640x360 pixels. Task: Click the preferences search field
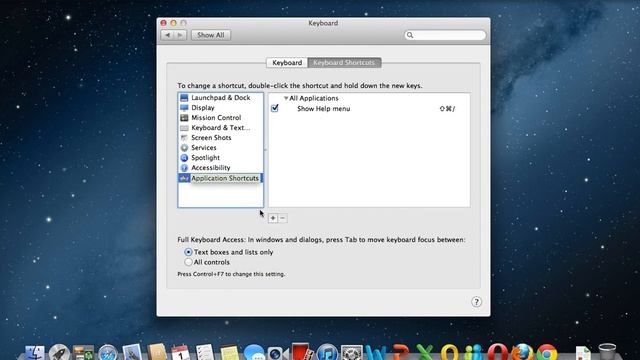pyautogui.click(x=445, y=35)
